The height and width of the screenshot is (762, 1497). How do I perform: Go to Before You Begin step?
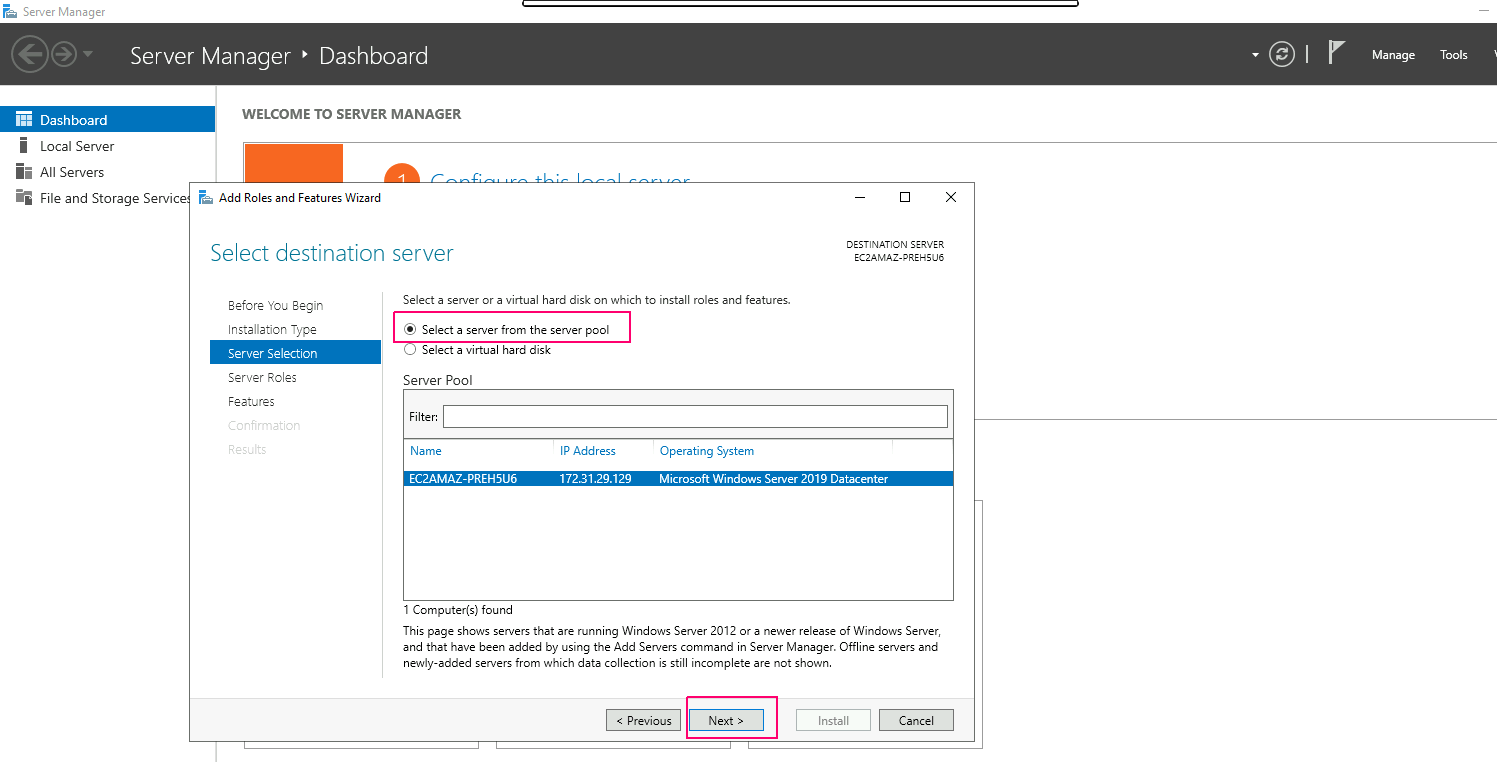point(275,306)
